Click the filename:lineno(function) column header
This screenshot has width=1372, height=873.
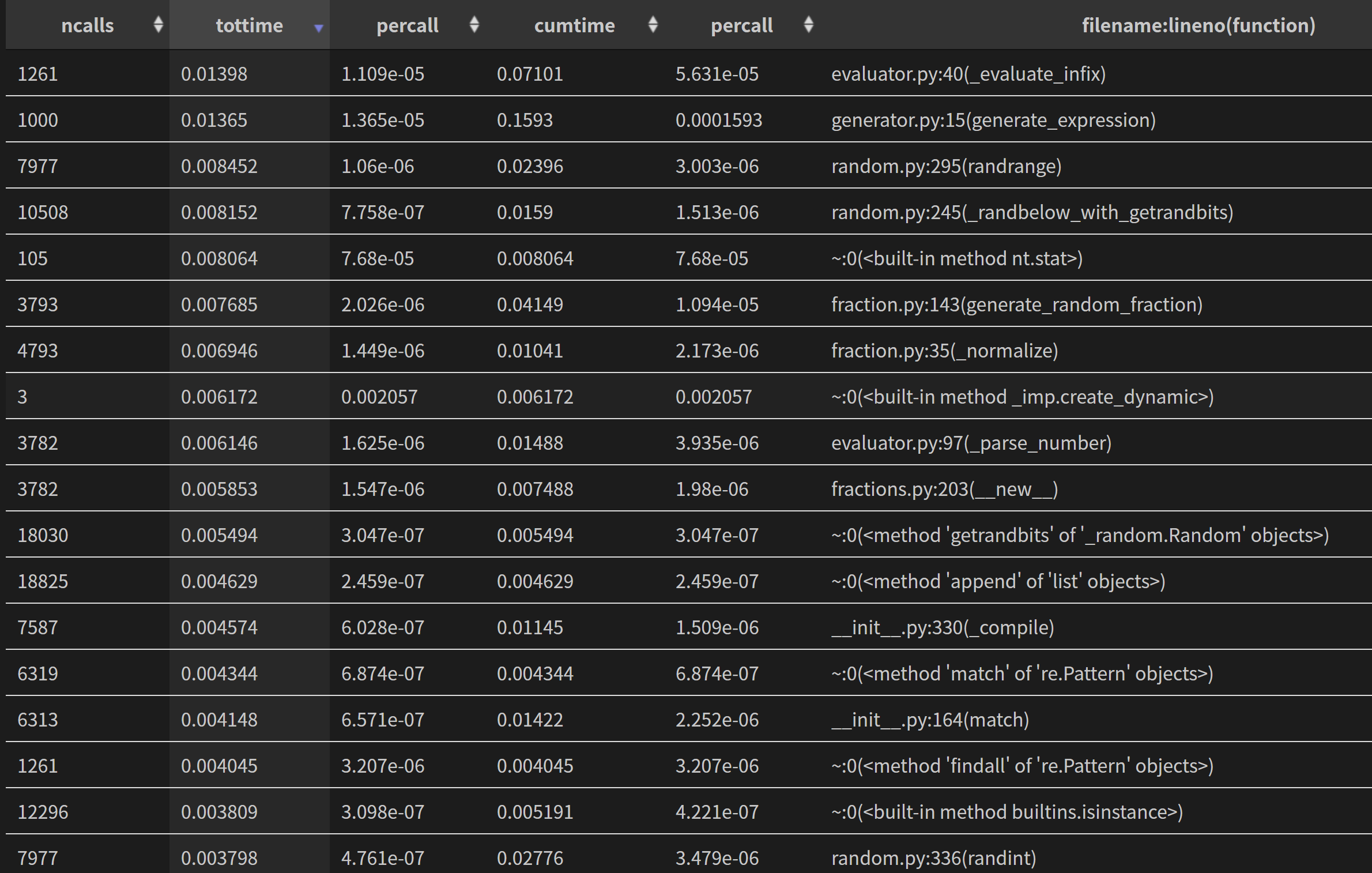tap(1198, 25)
